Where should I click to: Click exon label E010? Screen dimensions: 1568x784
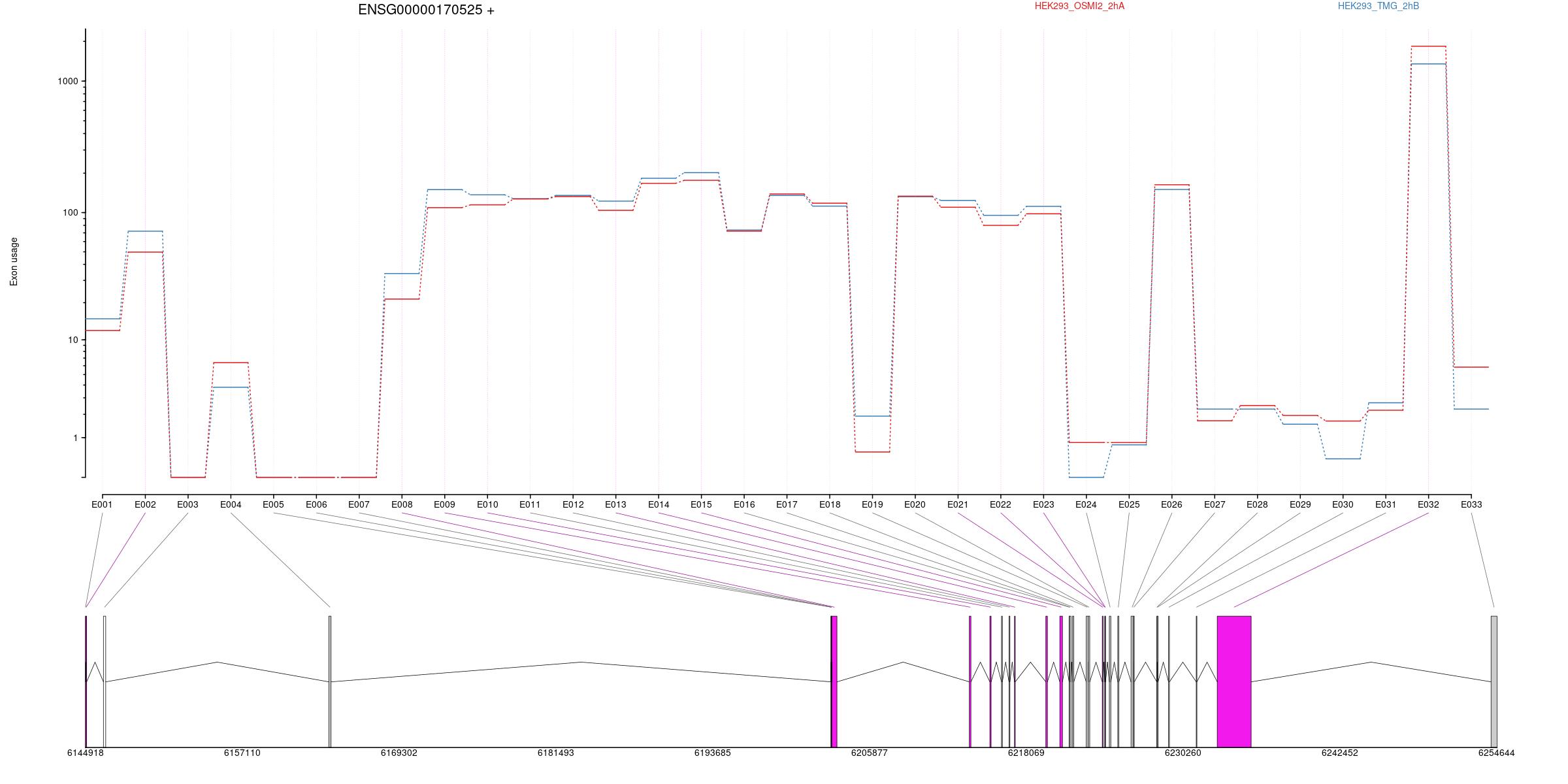pyautogui.click(x=487, y=504)
